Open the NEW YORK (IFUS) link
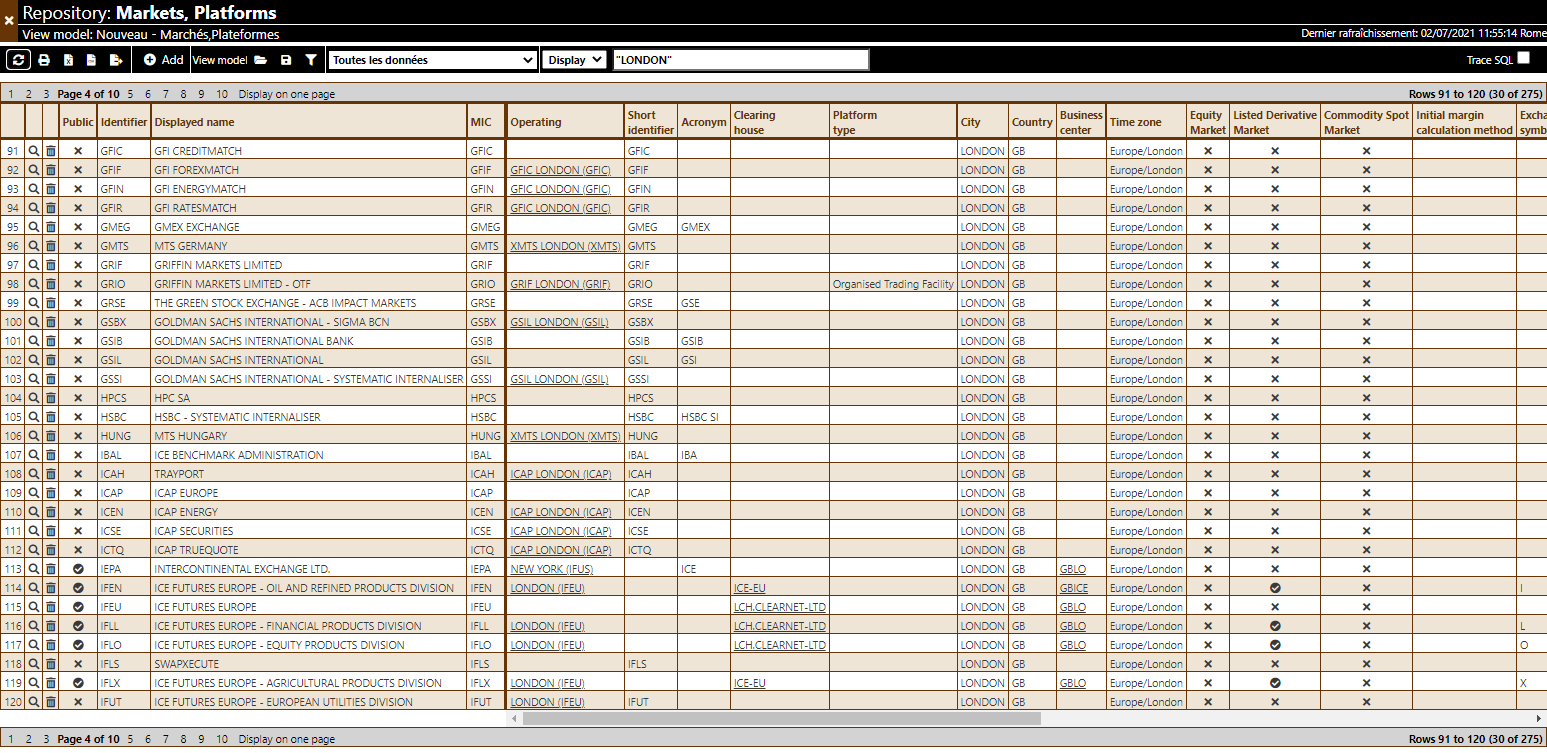This screenshot has height=753, width=1547. click(552, 569)
